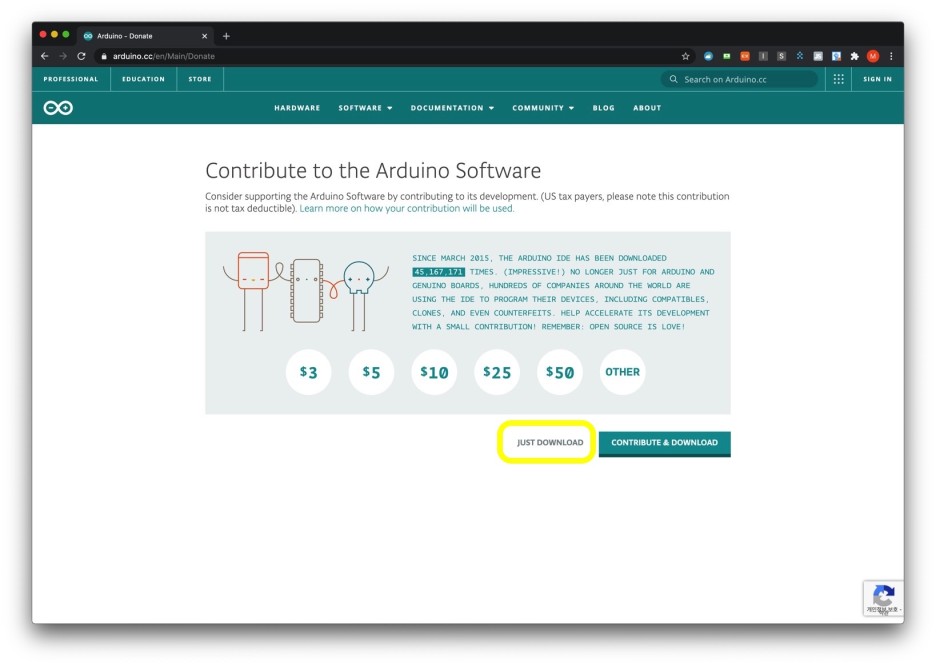Choose the OTHER contribution amount
Viewport: 936px width, 666px height.
point(622,372)
